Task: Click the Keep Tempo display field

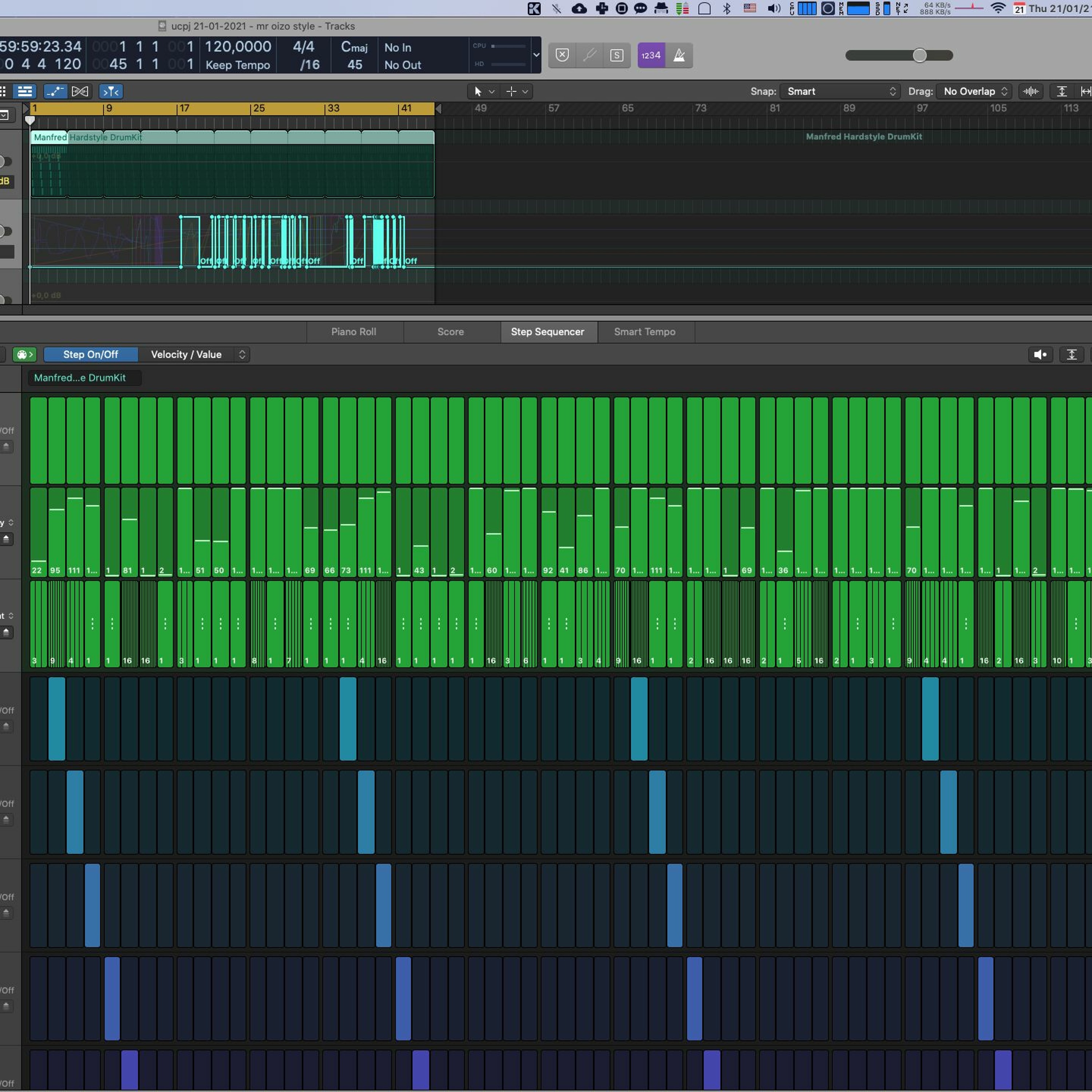Action: [237, 65]
